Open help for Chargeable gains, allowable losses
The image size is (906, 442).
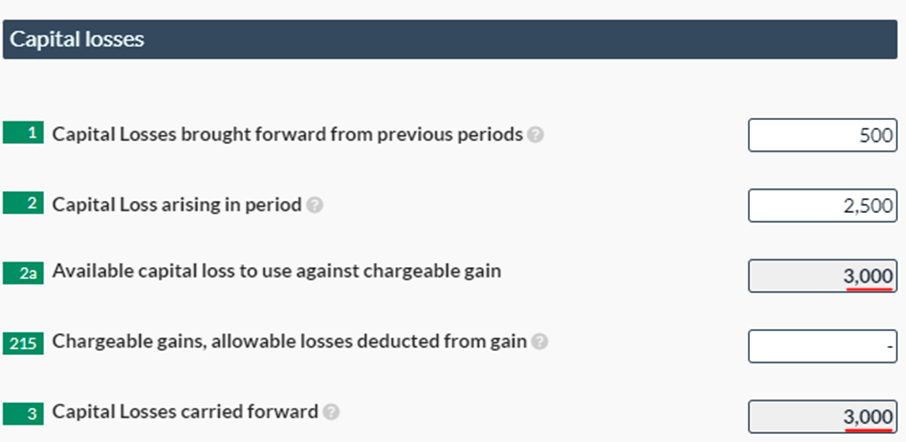click(x=540, y=342)
